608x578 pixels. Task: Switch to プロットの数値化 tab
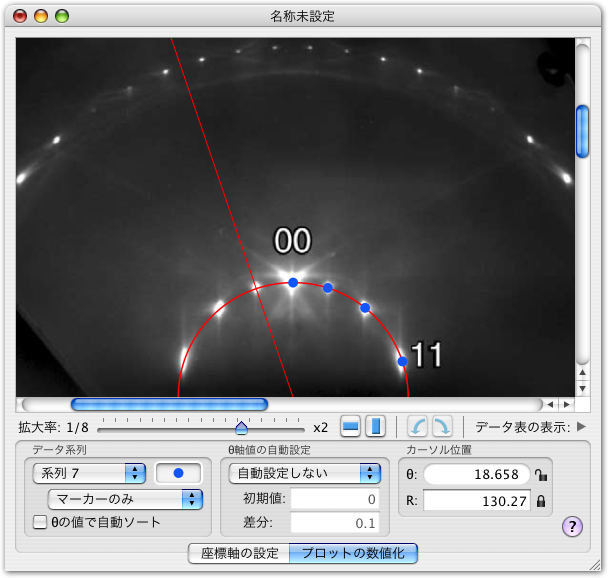(353, 553)
